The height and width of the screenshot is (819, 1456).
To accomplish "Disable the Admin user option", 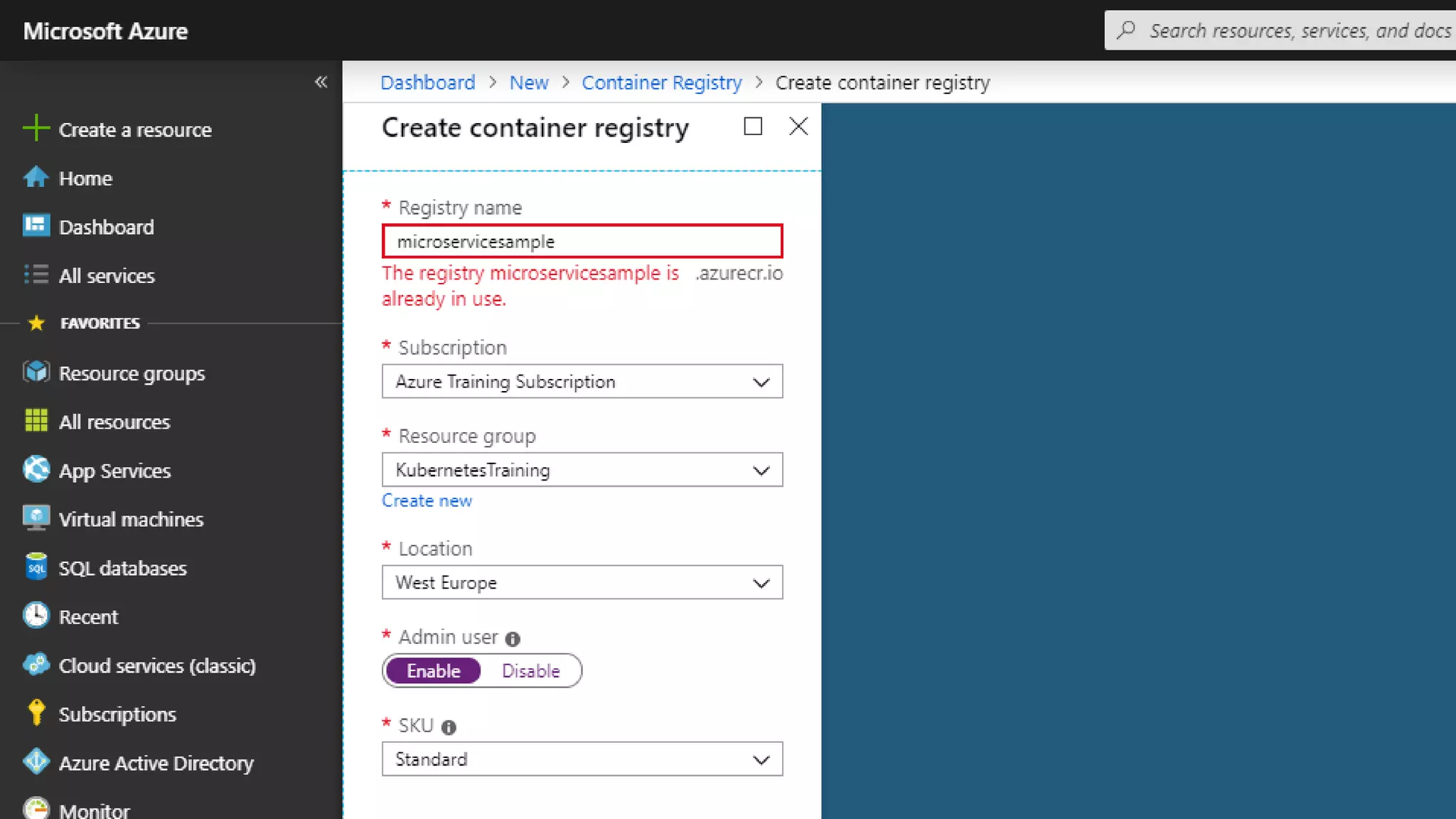I will tap(530, 670).
